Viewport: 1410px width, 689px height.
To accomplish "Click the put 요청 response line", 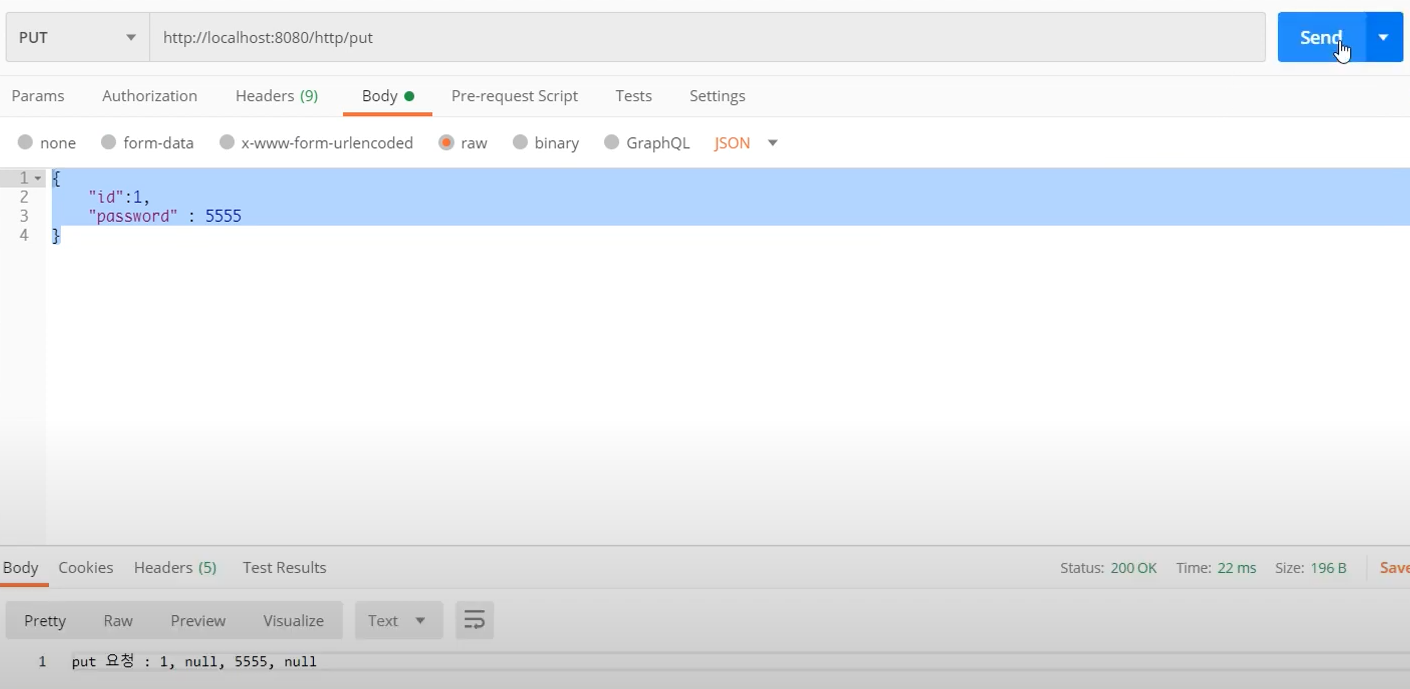I will click(194, 661).
